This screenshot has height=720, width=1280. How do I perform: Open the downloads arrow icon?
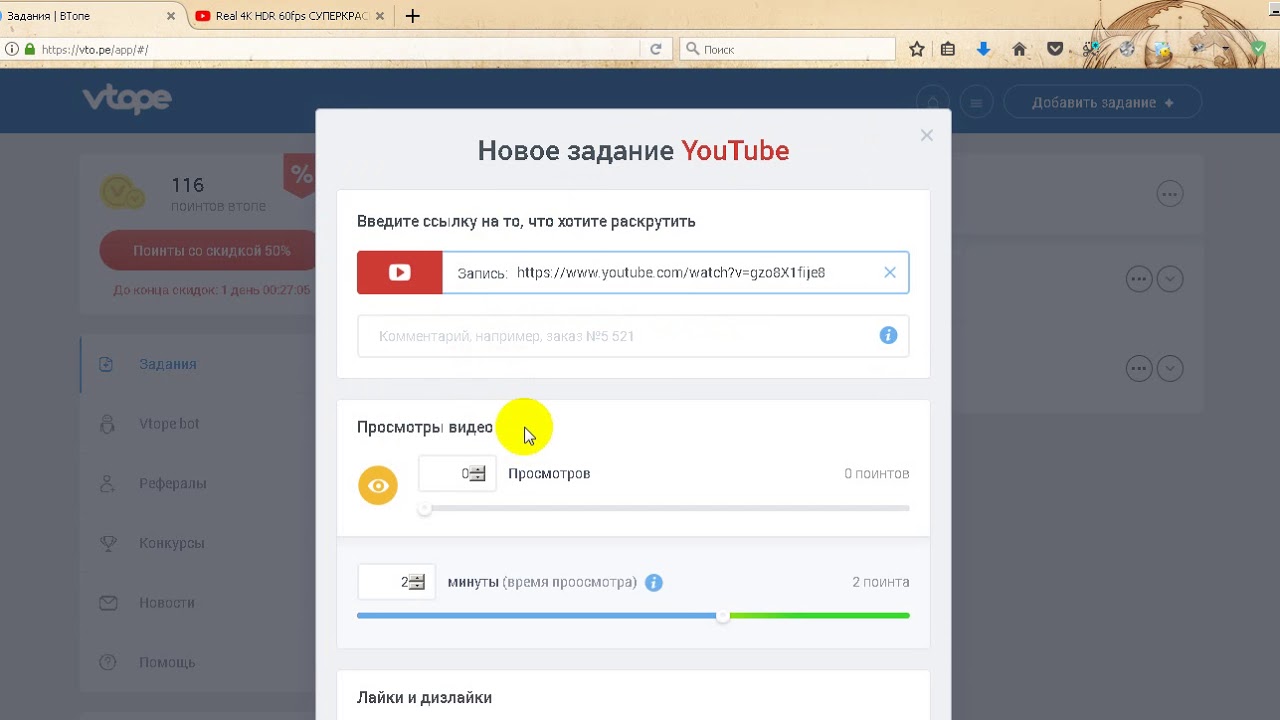(984, 49)
